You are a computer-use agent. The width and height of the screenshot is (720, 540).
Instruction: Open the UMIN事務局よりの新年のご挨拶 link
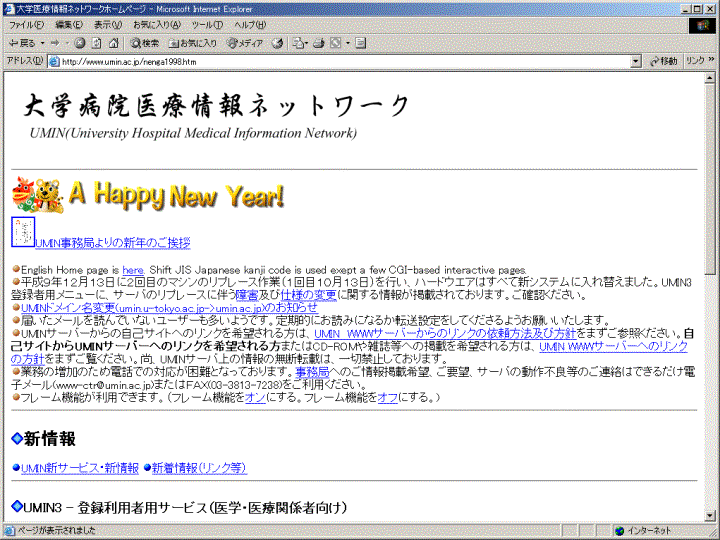pyautogui.click(x=112, y=243)
